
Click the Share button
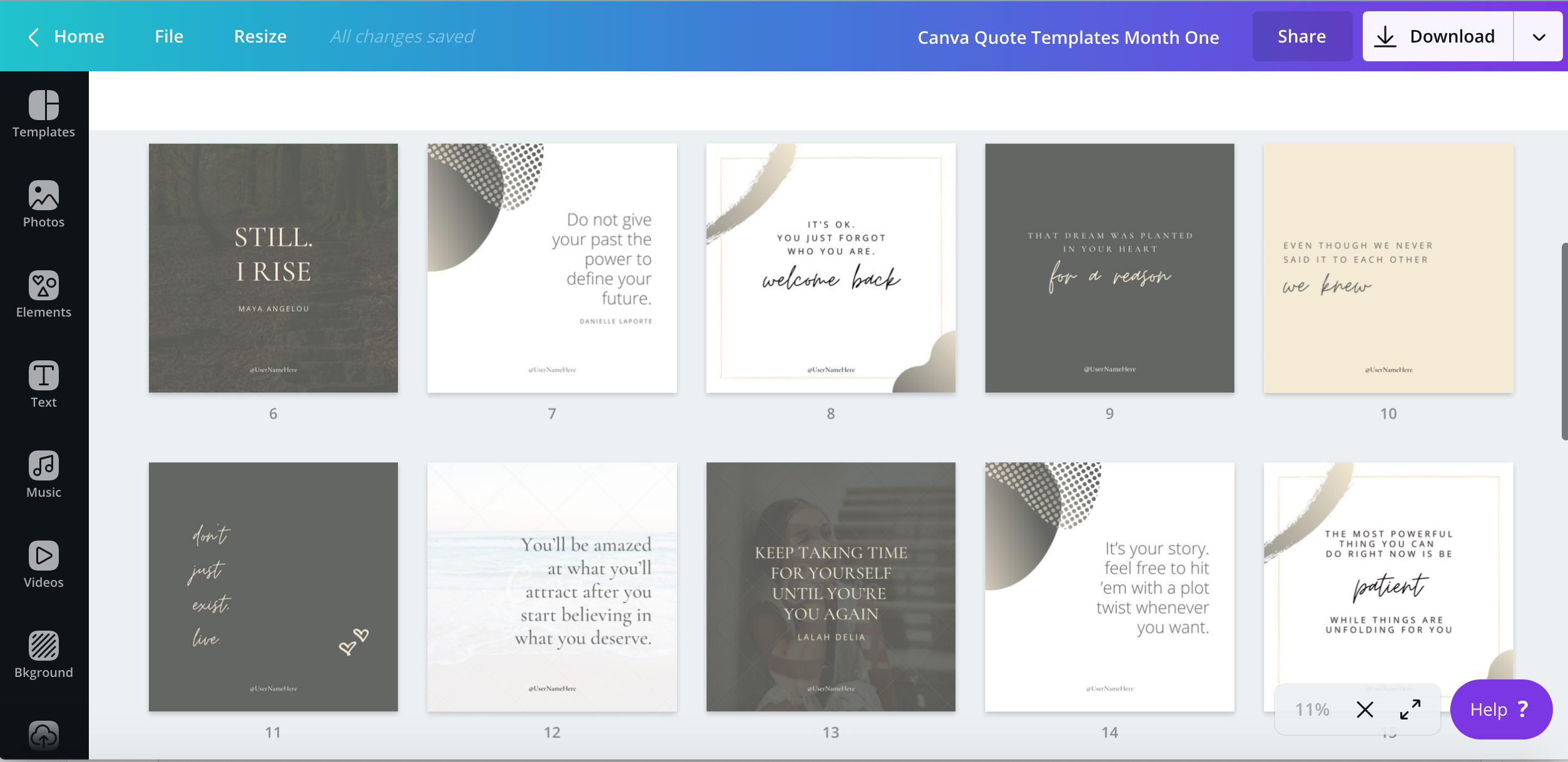click(x=1302, y=36)
